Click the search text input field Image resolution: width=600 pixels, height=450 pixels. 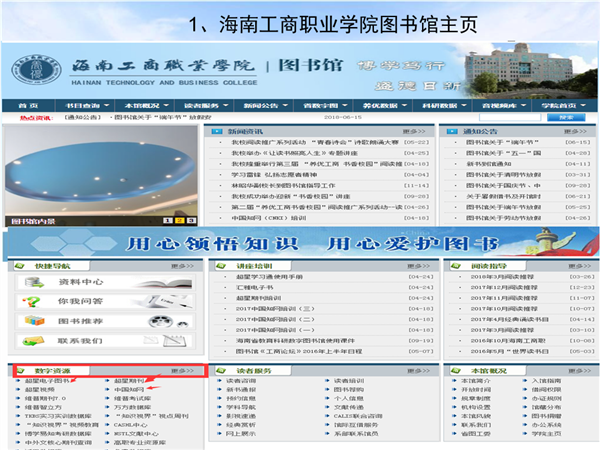[510, 117]
